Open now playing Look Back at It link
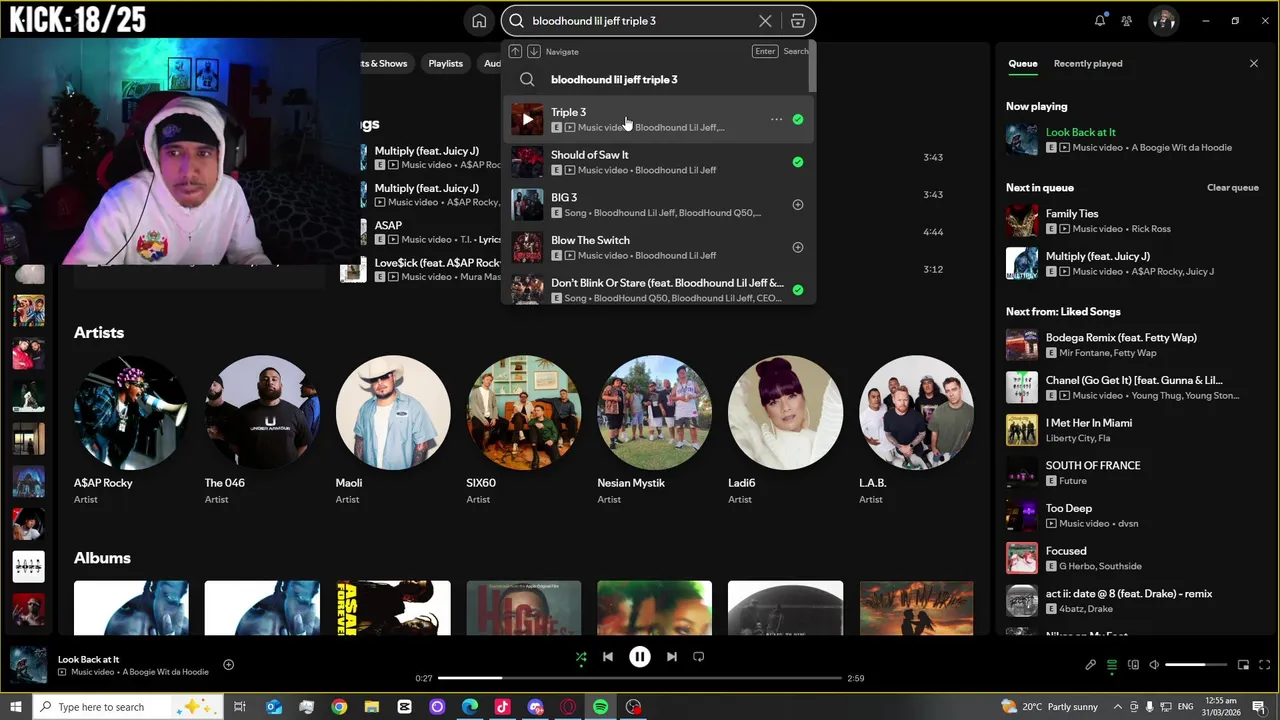Screen dimensions: 1280x720 pos(1081,132)
